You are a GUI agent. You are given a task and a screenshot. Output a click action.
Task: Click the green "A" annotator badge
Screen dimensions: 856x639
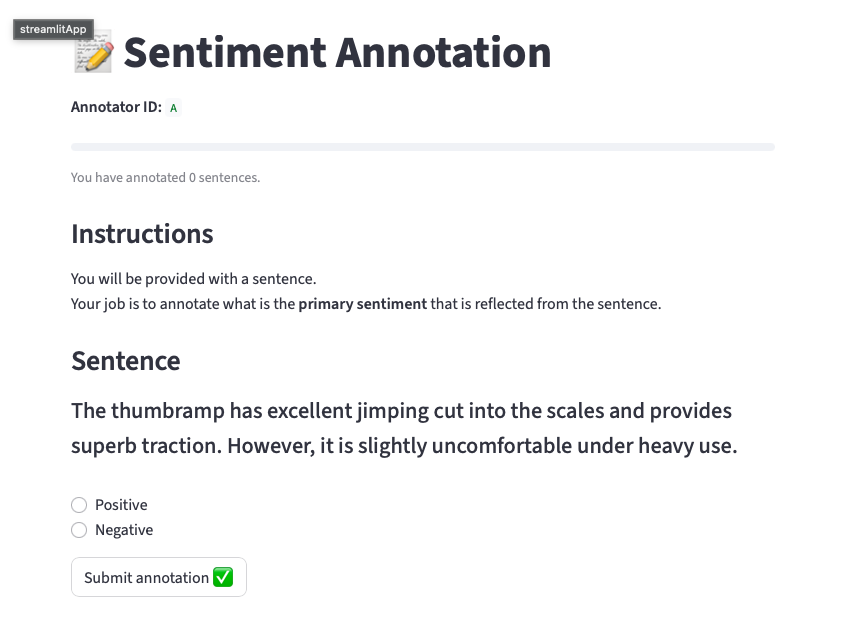tap(173, 108)
